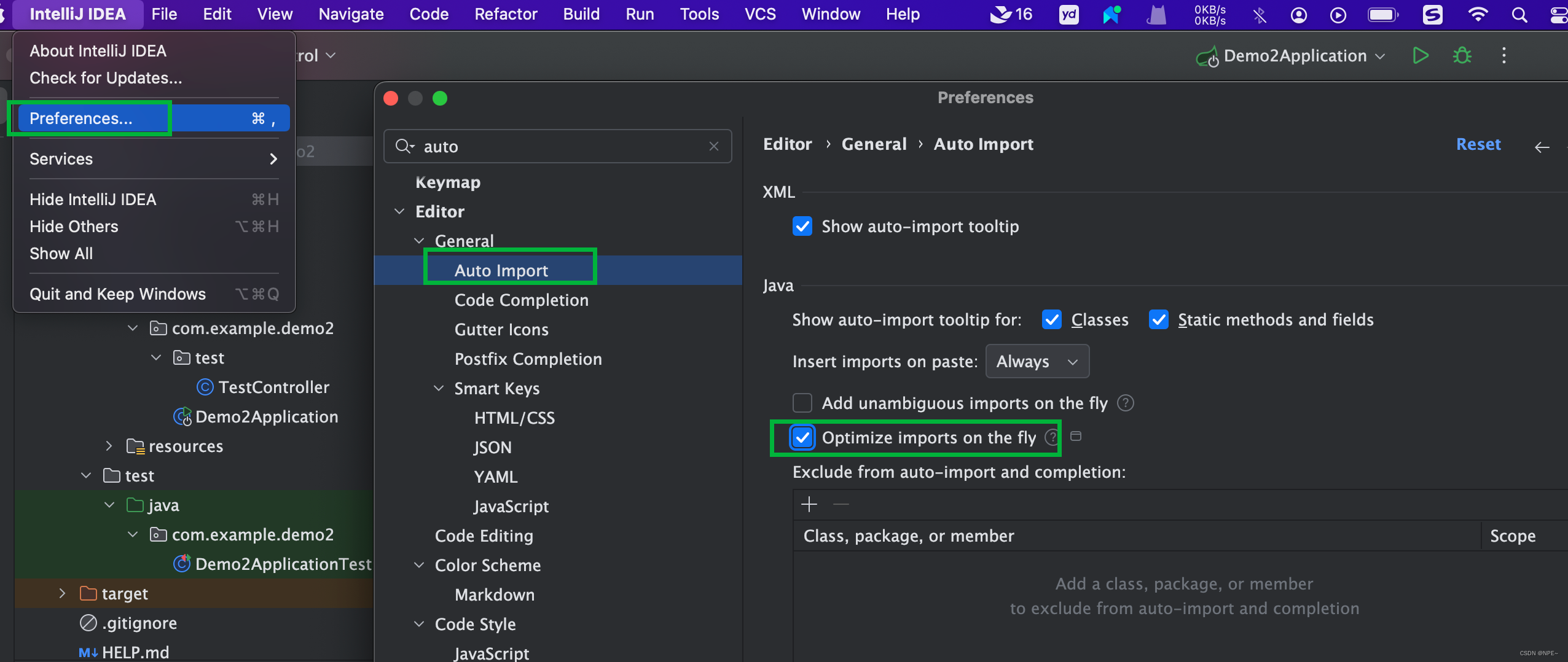Expand the resources folder in project tree
This screenshot has height=662, width=1568.
[x=109, y=446]
